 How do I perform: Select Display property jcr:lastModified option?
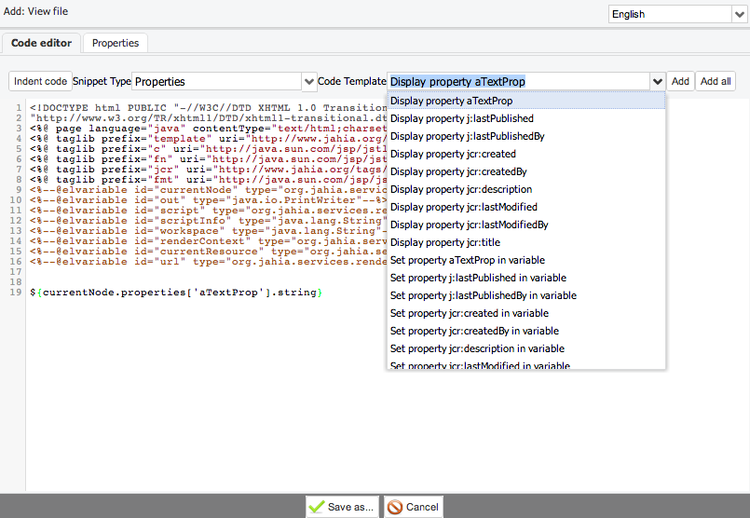click(526, 207)
